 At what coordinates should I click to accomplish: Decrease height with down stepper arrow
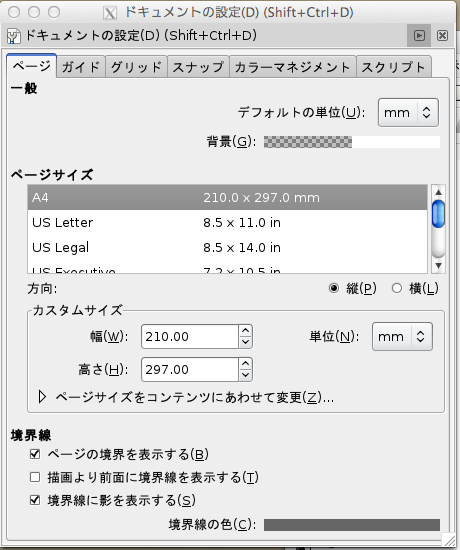pyautogui.click(x=245, y=375)
